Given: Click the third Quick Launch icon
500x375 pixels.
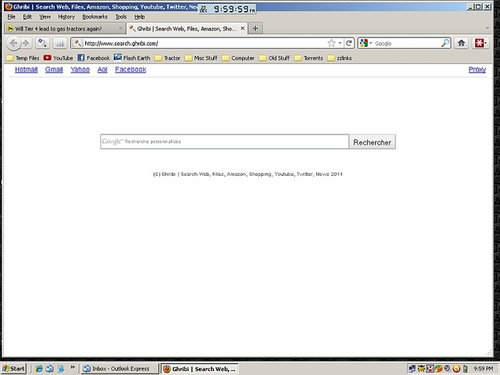Looking at the screenshot, I should click(60, 369).
